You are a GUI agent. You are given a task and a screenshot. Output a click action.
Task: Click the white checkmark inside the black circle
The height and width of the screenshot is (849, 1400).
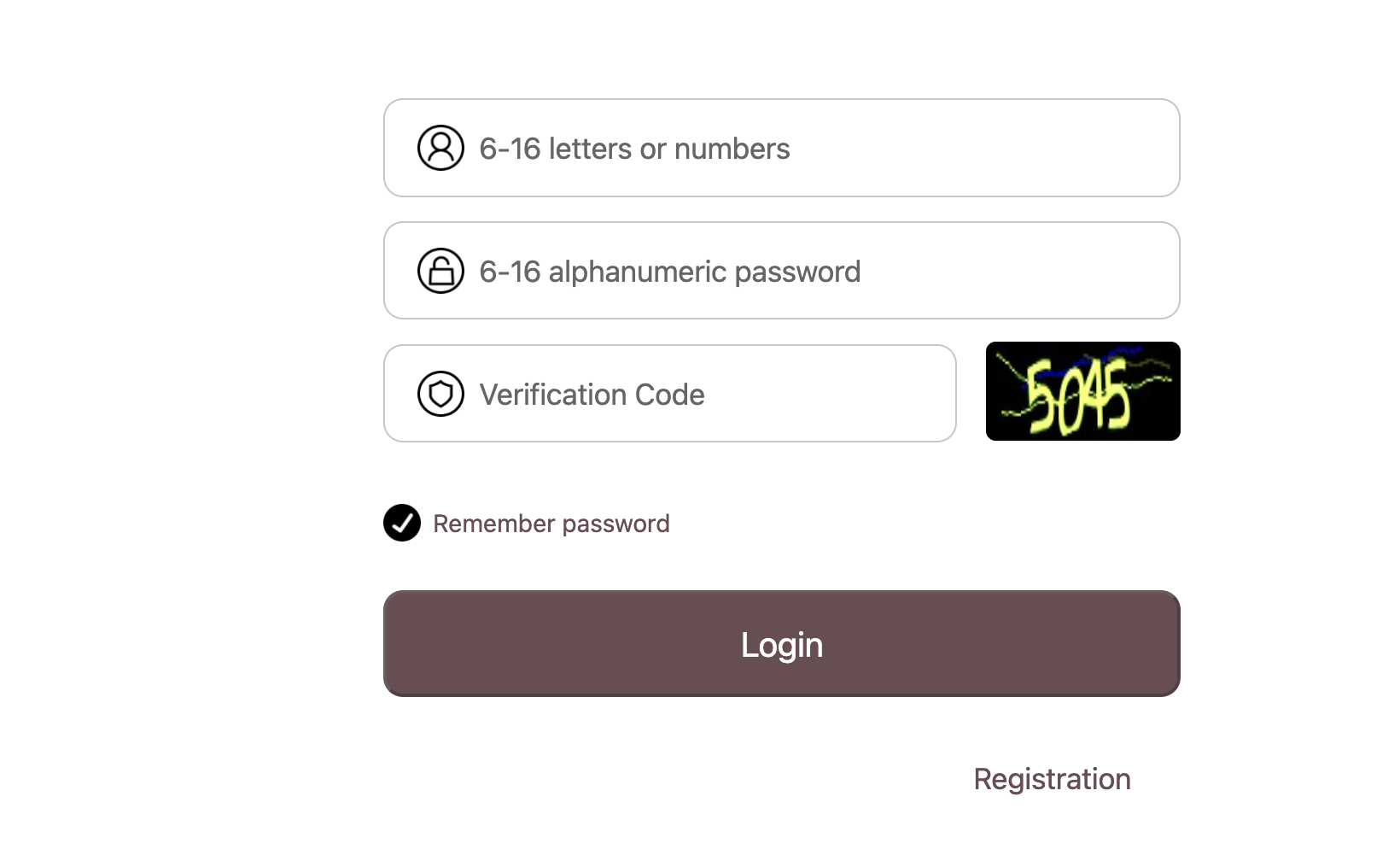pyautogui.click(x=402, y=523)
